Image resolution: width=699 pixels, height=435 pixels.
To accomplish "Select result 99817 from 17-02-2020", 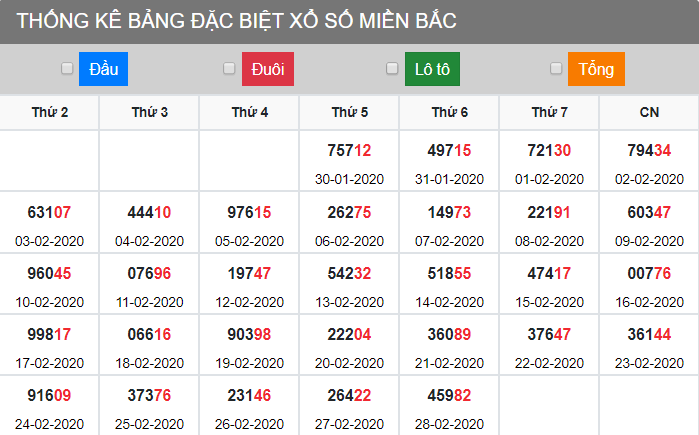I will [50, 334].
